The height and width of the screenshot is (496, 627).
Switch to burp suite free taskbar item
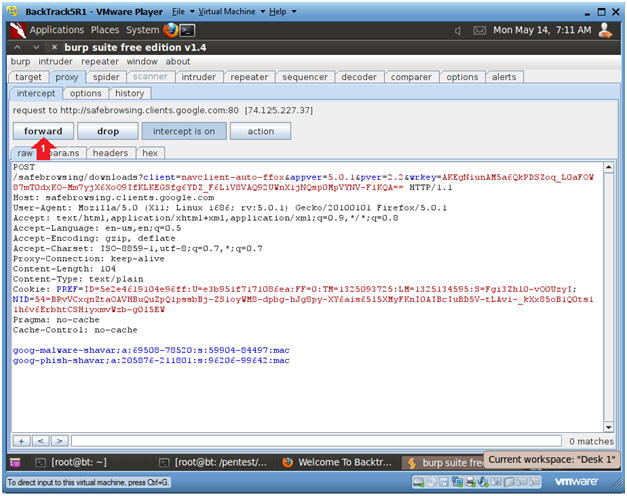(x=444, y=463)
